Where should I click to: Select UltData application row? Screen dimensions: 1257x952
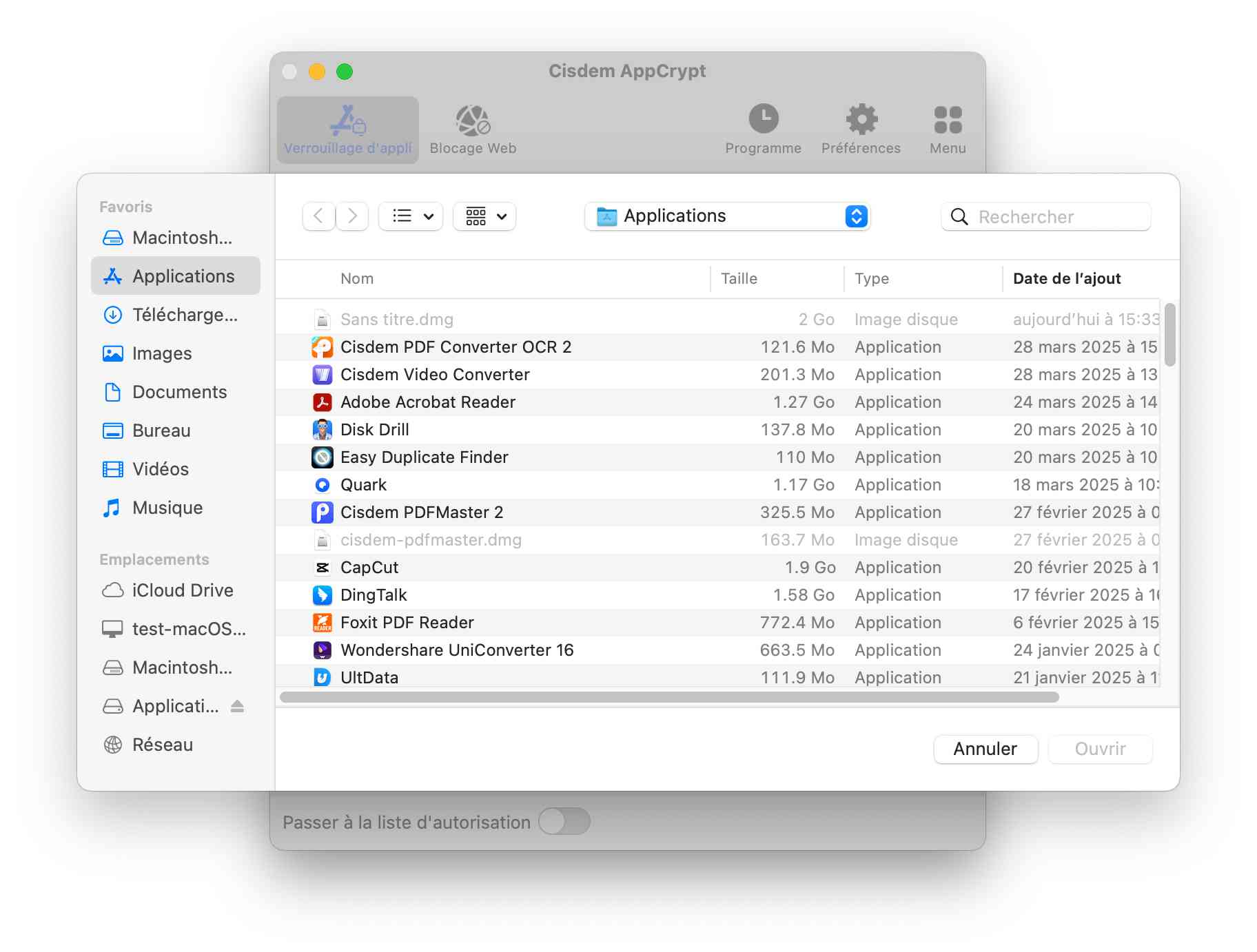pos(717,676)
